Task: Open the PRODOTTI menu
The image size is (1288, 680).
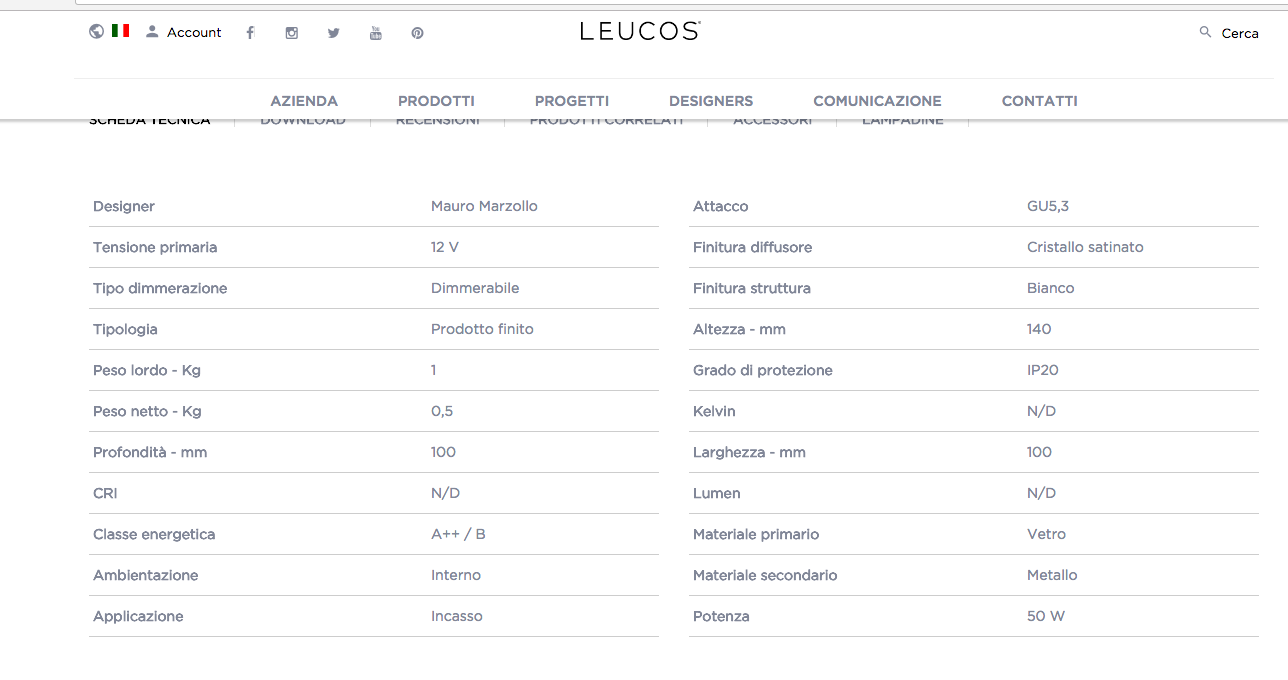Action: [436, 101]
